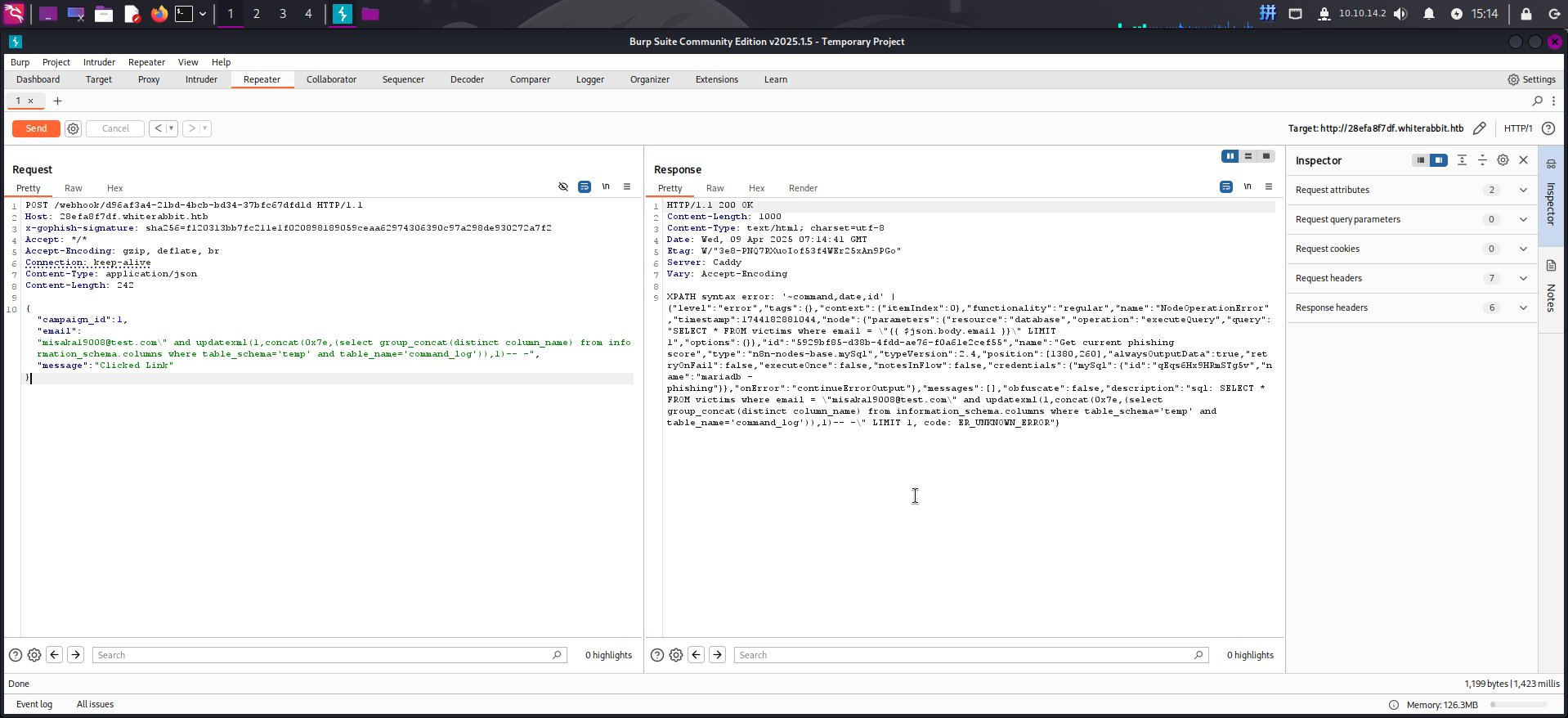Launch Firefox from the taskbar
Viewport: 1568px width, 718px height.
click(159, 14)
